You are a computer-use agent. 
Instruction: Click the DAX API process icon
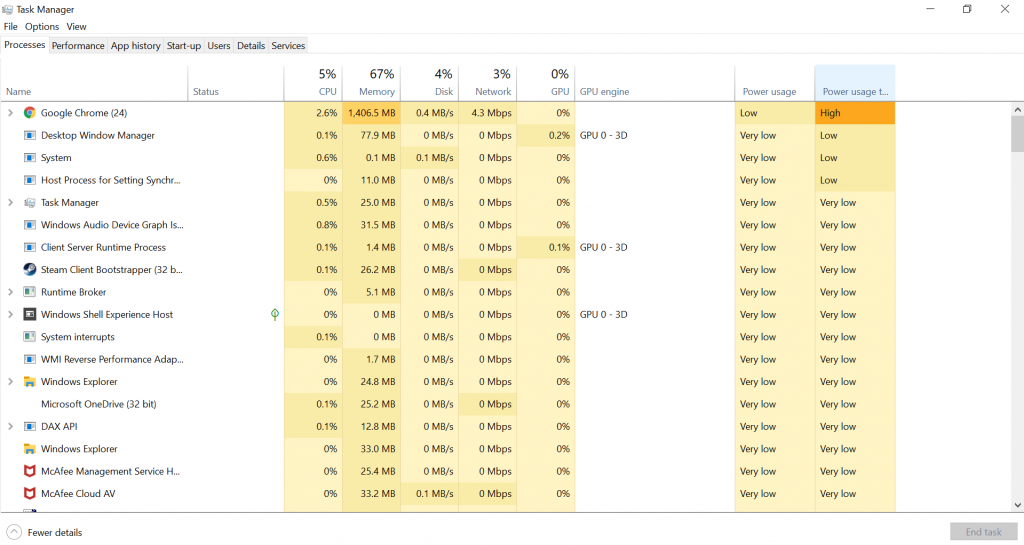coord(29,426)
